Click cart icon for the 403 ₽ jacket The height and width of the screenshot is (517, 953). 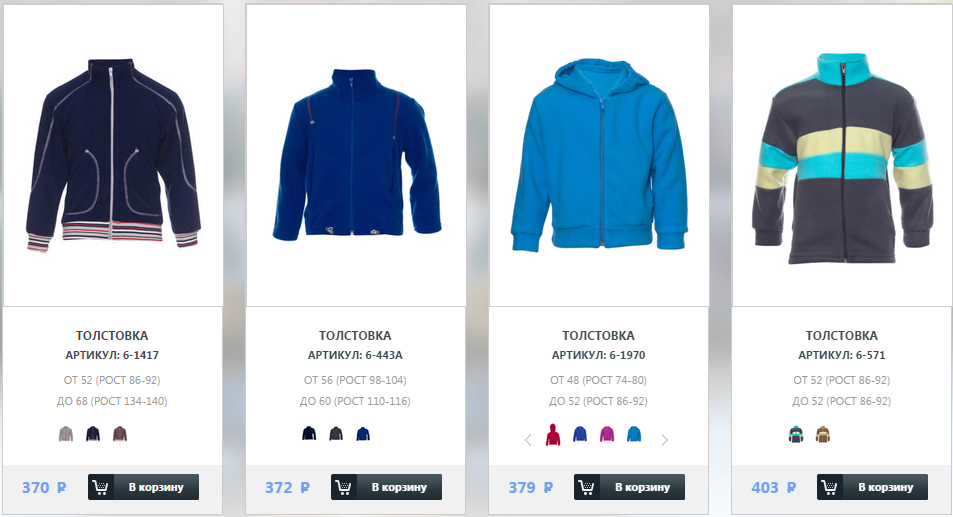click(x=830, y=487)
